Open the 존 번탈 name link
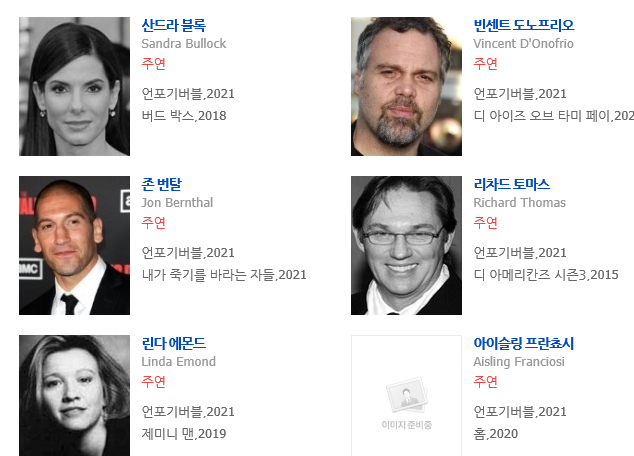 (x=162, y=185)
